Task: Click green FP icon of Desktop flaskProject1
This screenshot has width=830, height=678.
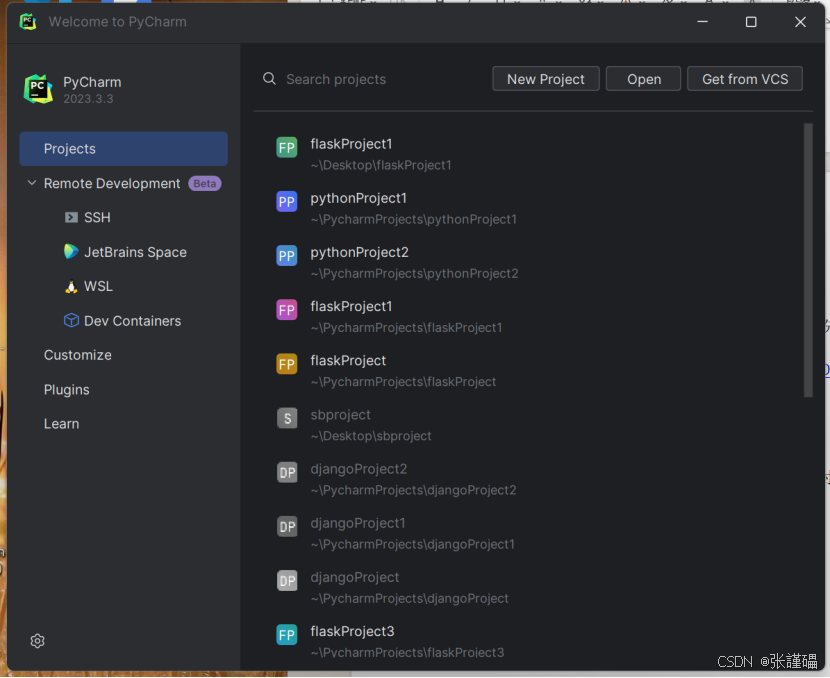Action: (x=287, y=148)
